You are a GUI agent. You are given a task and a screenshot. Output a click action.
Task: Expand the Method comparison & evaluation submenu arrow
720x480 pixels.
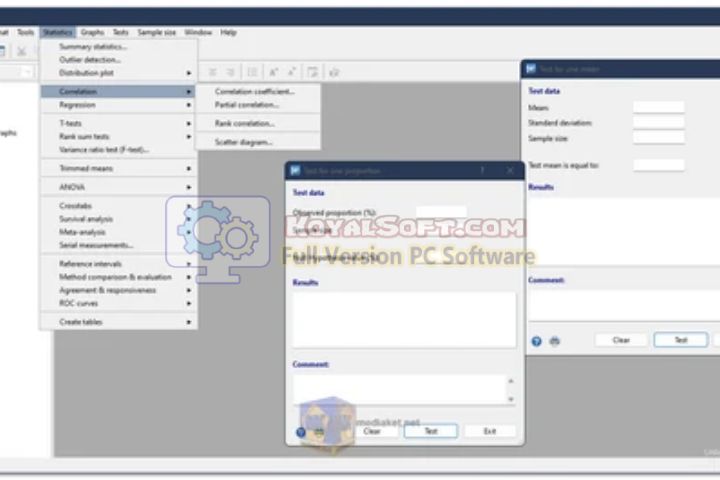pos(188,277)
